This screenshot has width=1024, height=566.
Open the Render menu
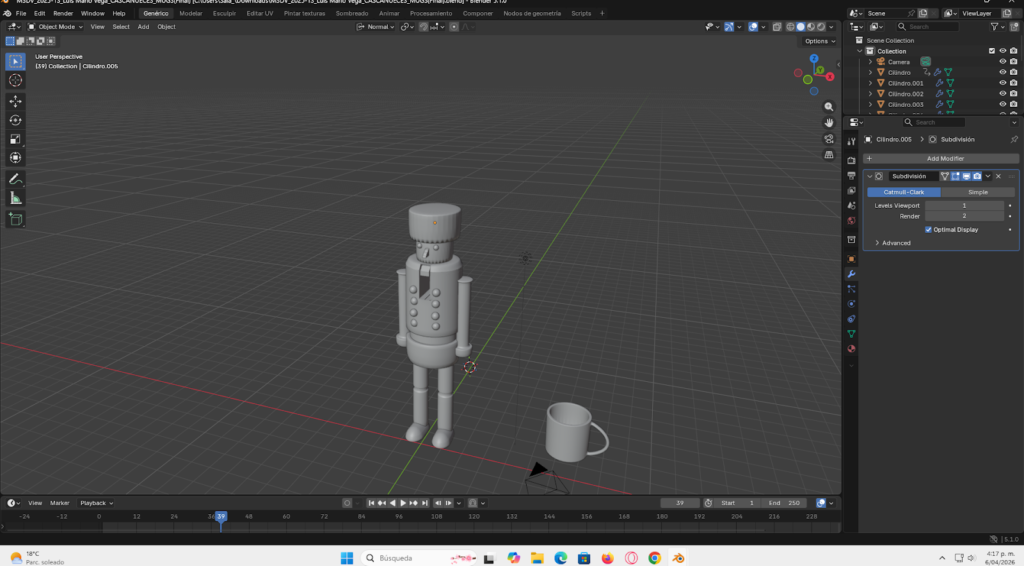pos(63,13)
